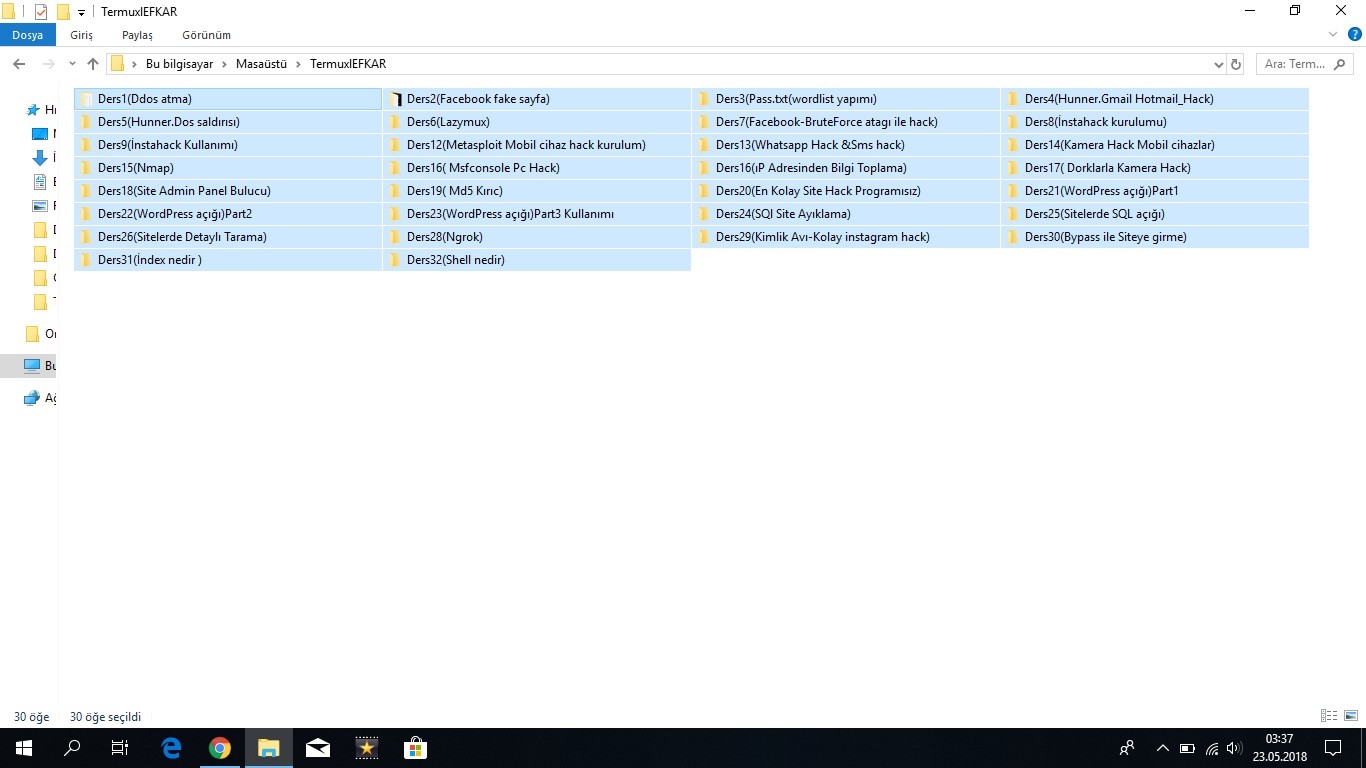Open Quick access star in navigation pane
This screenshot has width=1366, height=768.
click(40, 110)
